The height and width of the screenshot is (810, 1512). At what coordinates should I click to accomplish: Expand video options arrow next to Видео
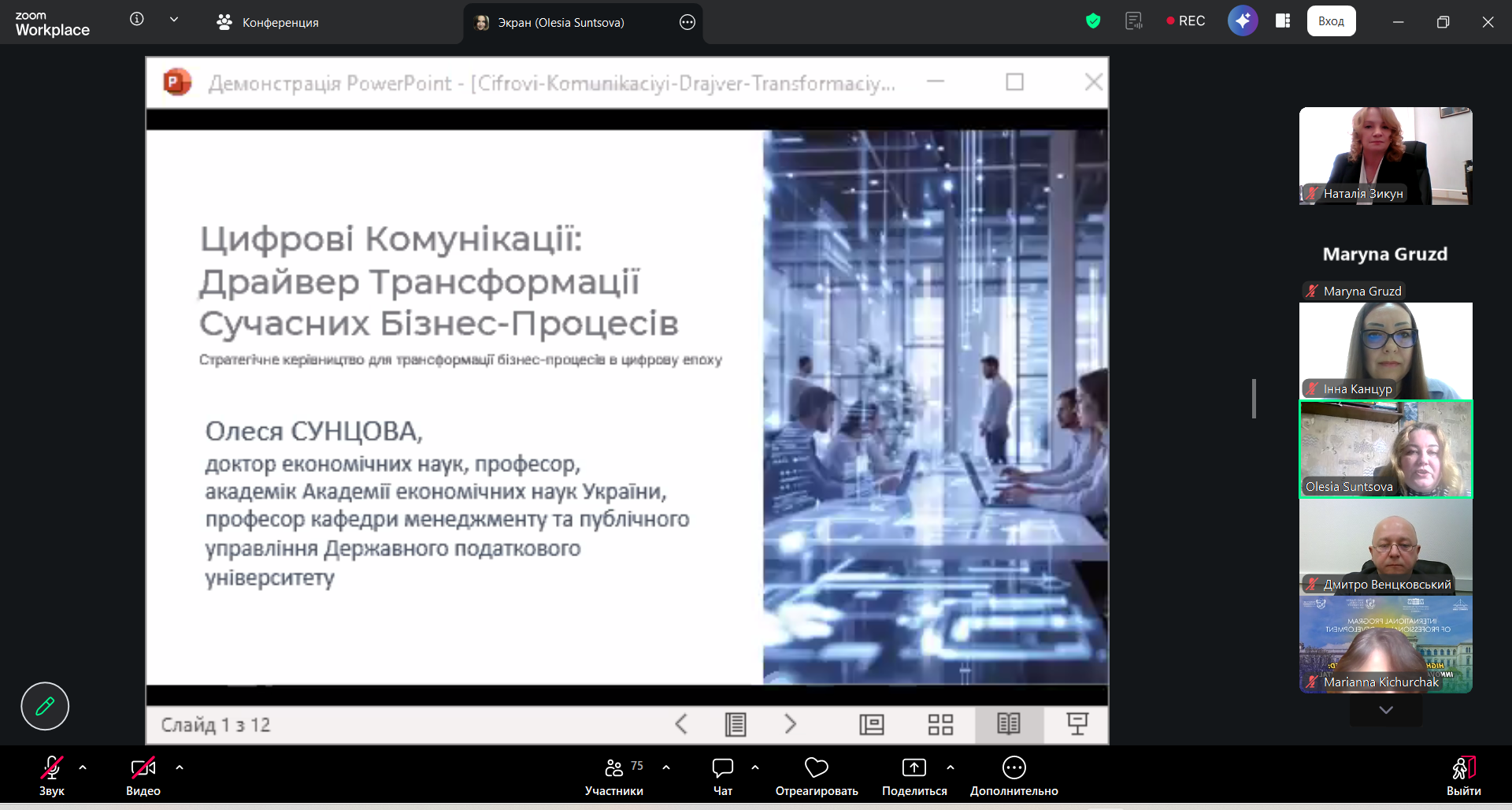point(180,767)
